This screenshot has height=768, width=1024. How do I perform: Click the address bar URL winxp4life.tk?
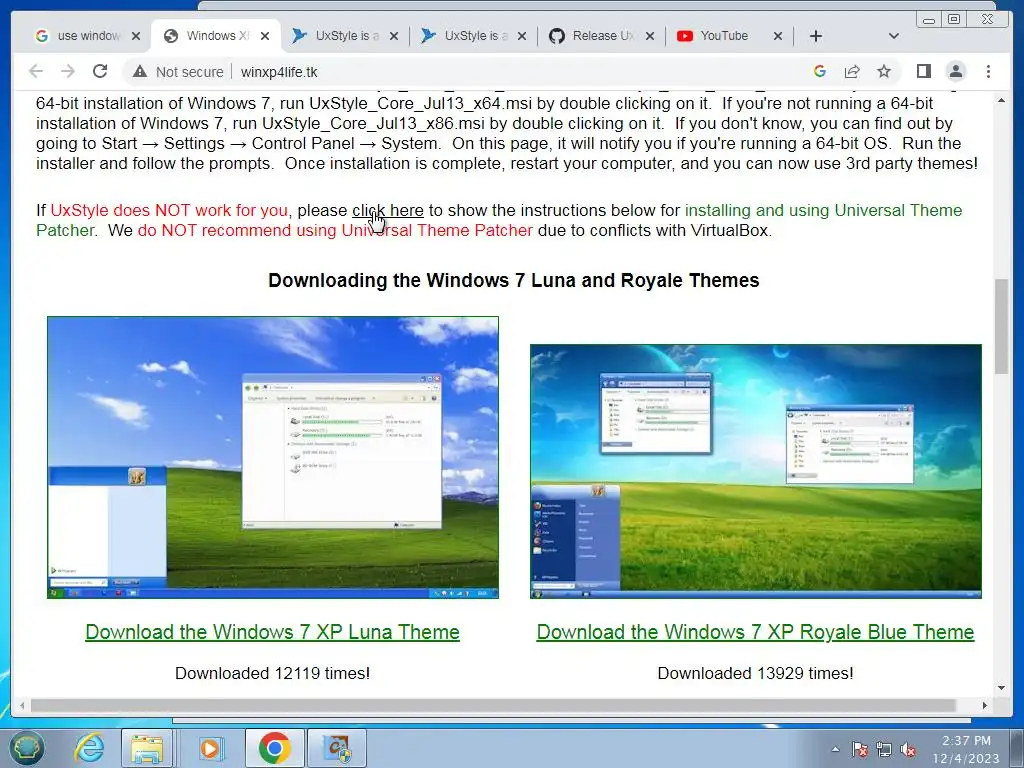[279, 72]
